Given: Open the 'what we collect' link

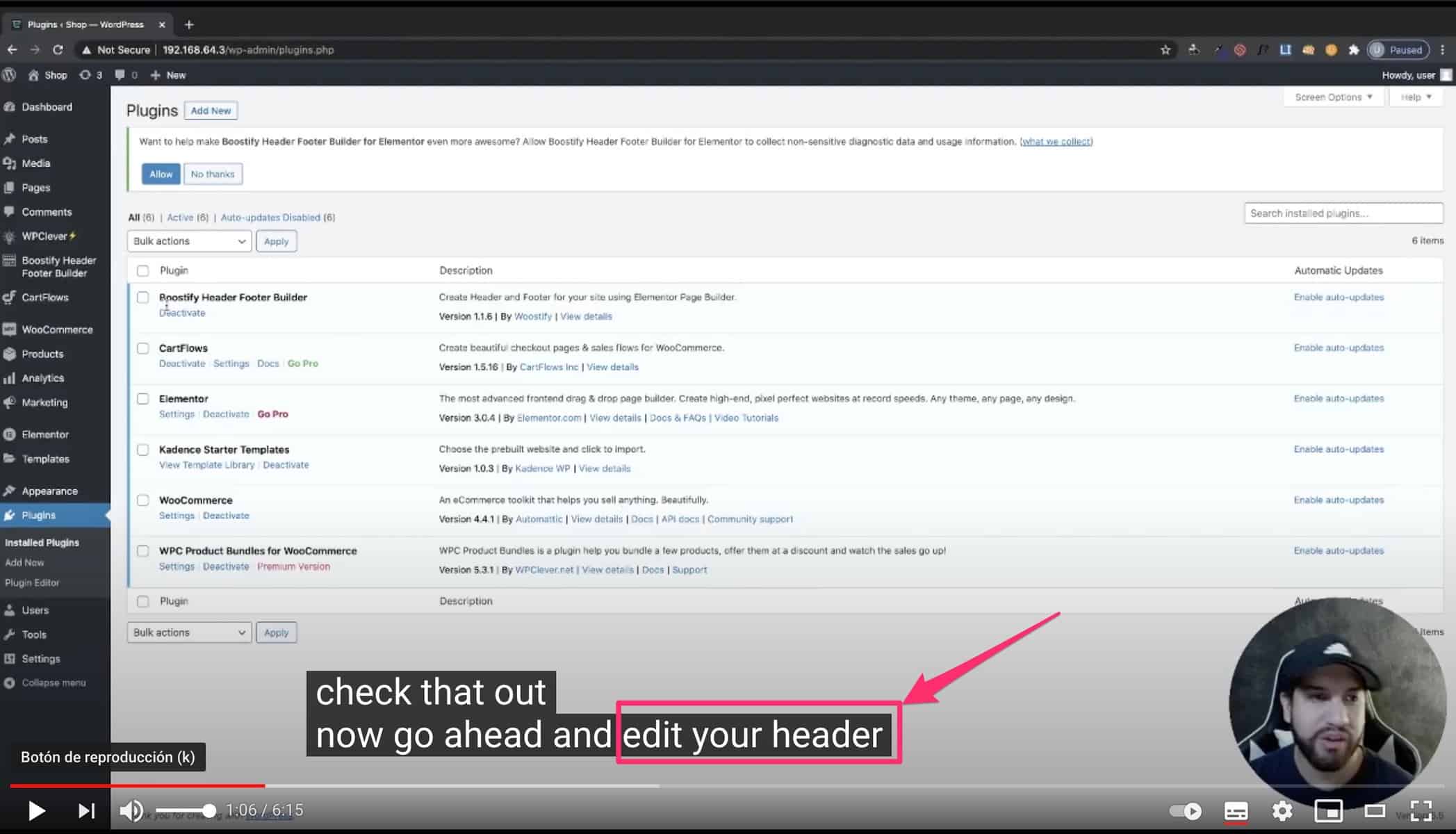Looking at the screenshot, I should 1056,142.
